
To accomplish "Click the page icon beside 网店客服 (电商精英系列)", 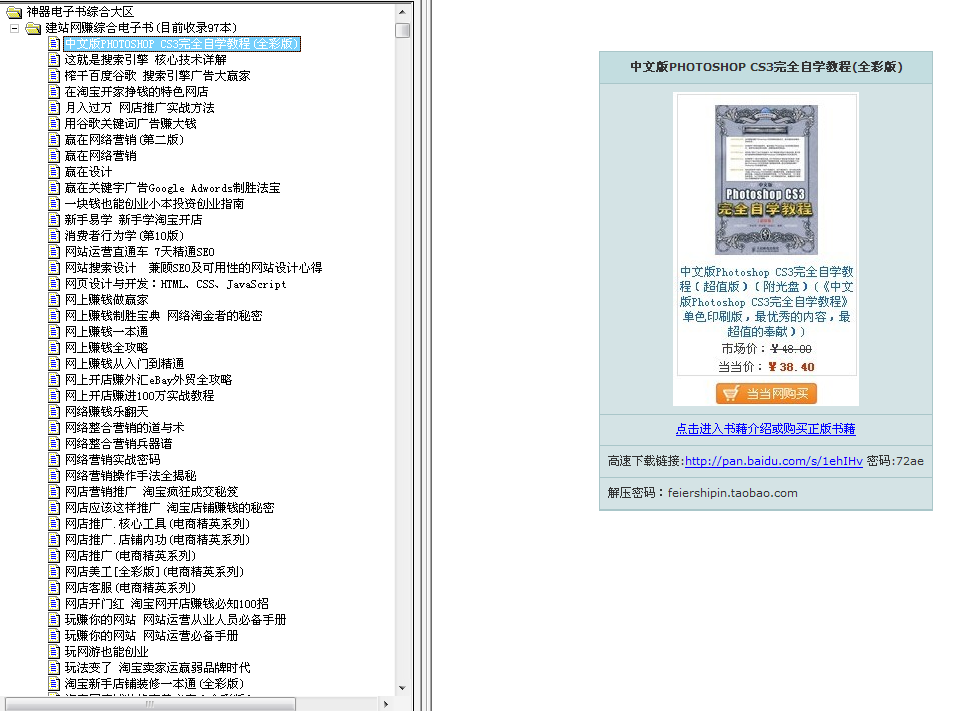I will pos(54,588).
